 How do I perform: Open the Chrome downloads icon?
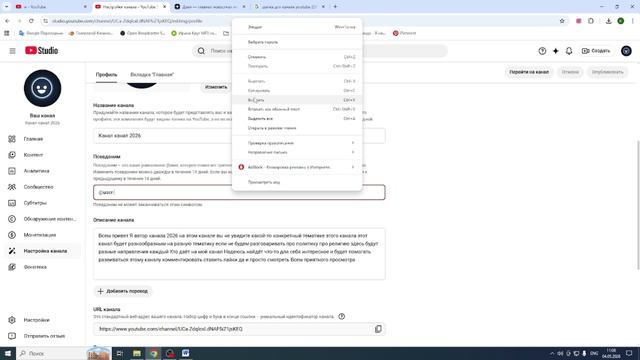point(608,21)
